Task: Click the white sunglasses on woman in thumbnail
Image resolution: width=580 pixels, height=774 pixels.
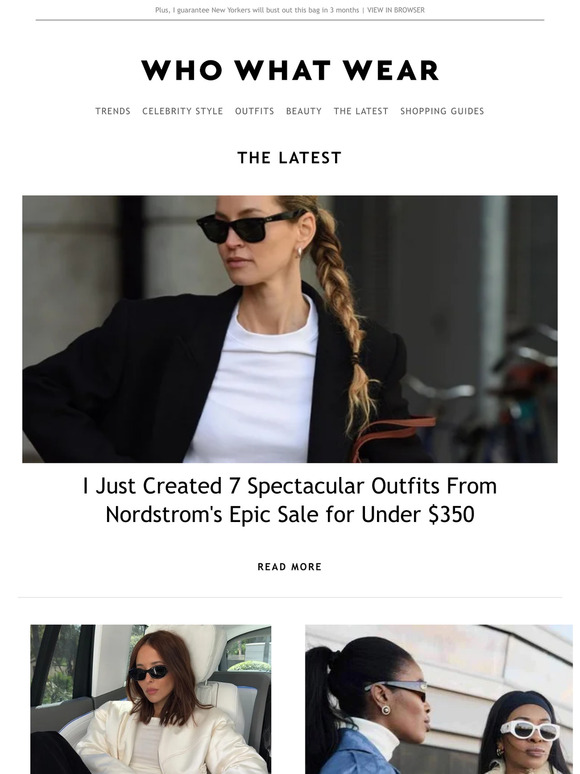Action: pos(530,730)
